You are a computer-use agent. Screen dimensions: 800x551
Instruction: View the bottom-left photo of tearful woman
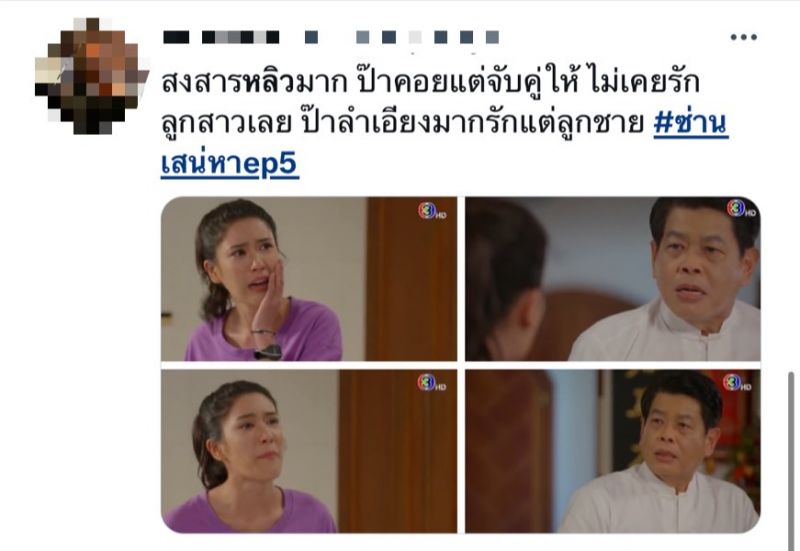pos(309,451)
